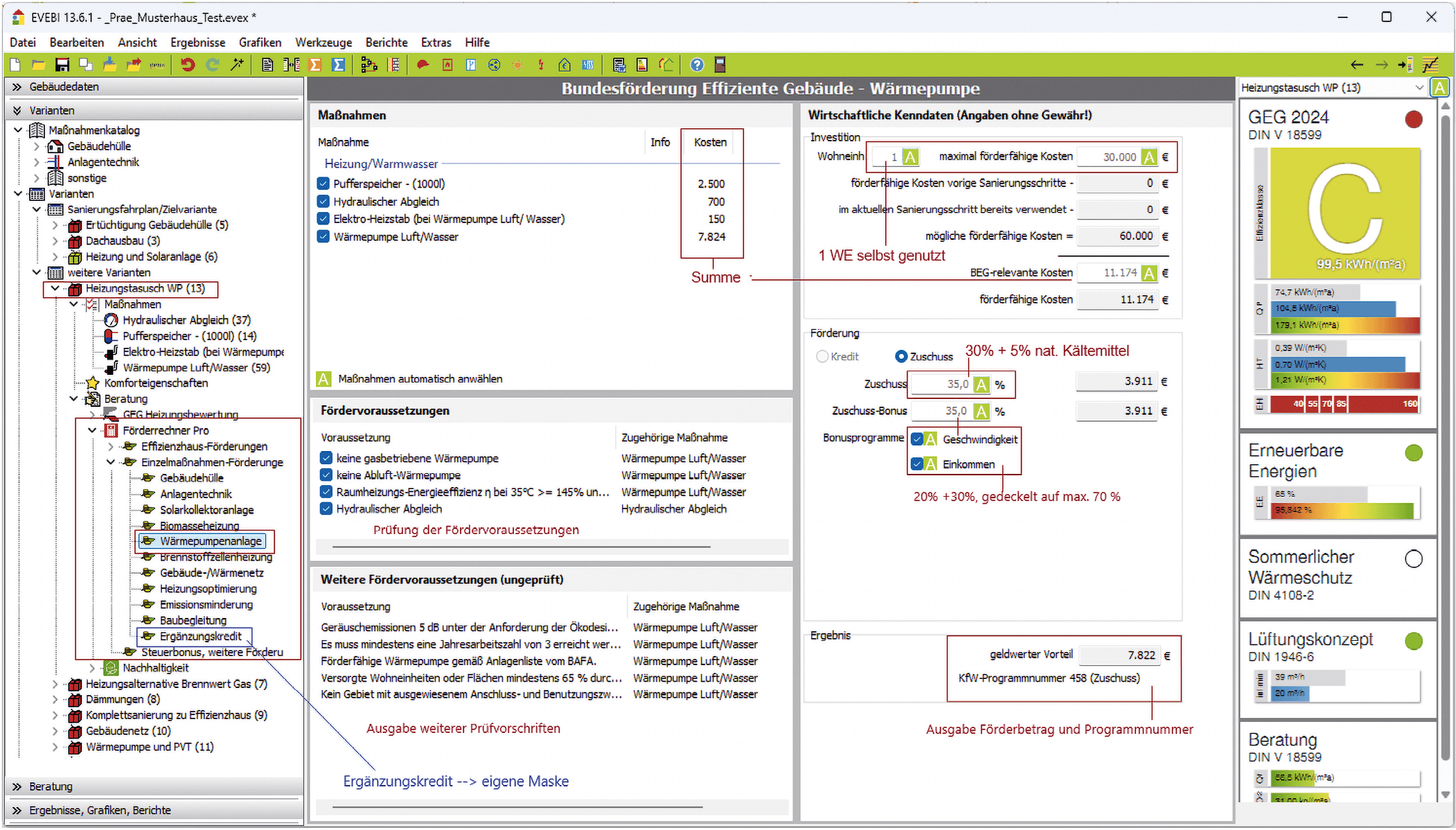Open the blue sigma calculation icon
1456x830 pixels.
(x=339, y=65)
